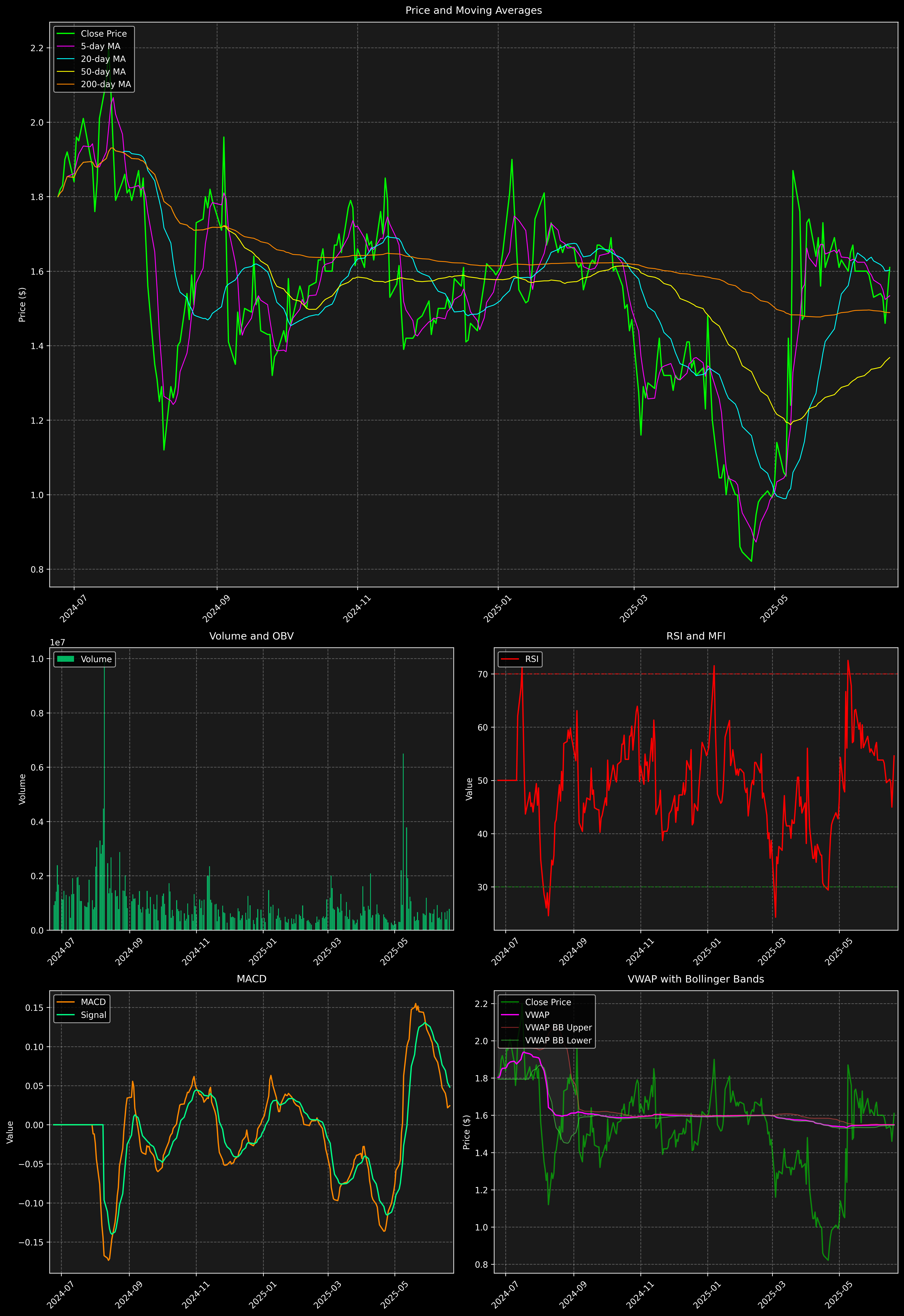Click green line swatch beside Signal legend label
The image size is (904, 1316).
pos(66,1015)
